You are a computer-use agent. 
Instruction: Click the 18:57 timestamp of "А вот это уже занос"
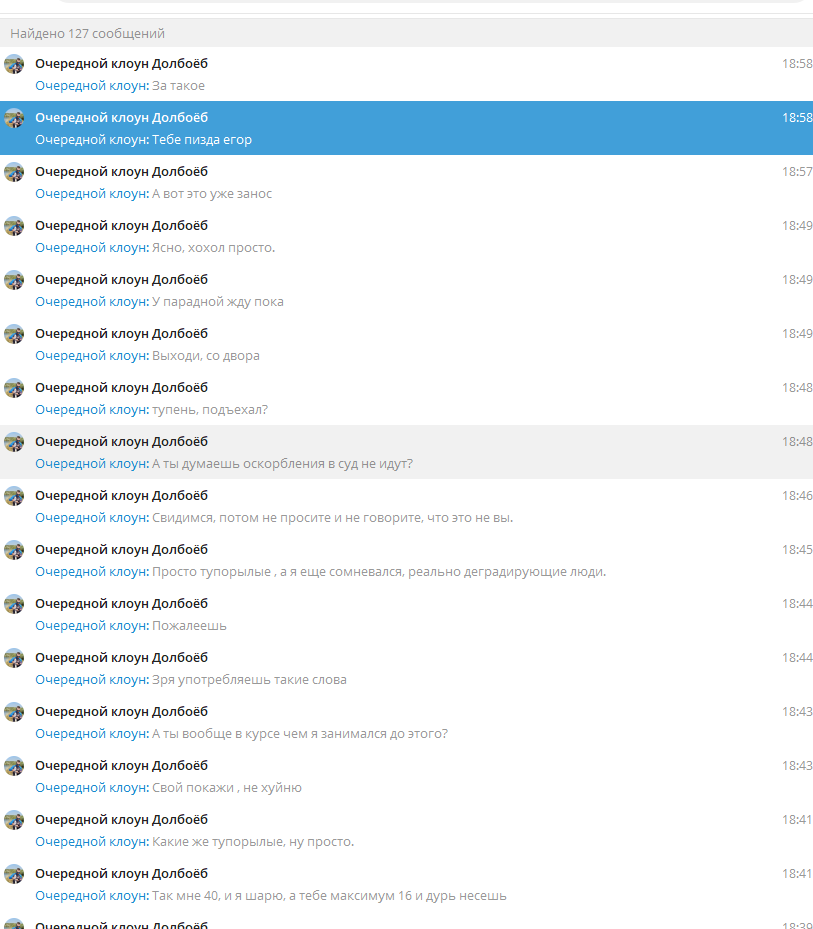click(x=797, y=171)
